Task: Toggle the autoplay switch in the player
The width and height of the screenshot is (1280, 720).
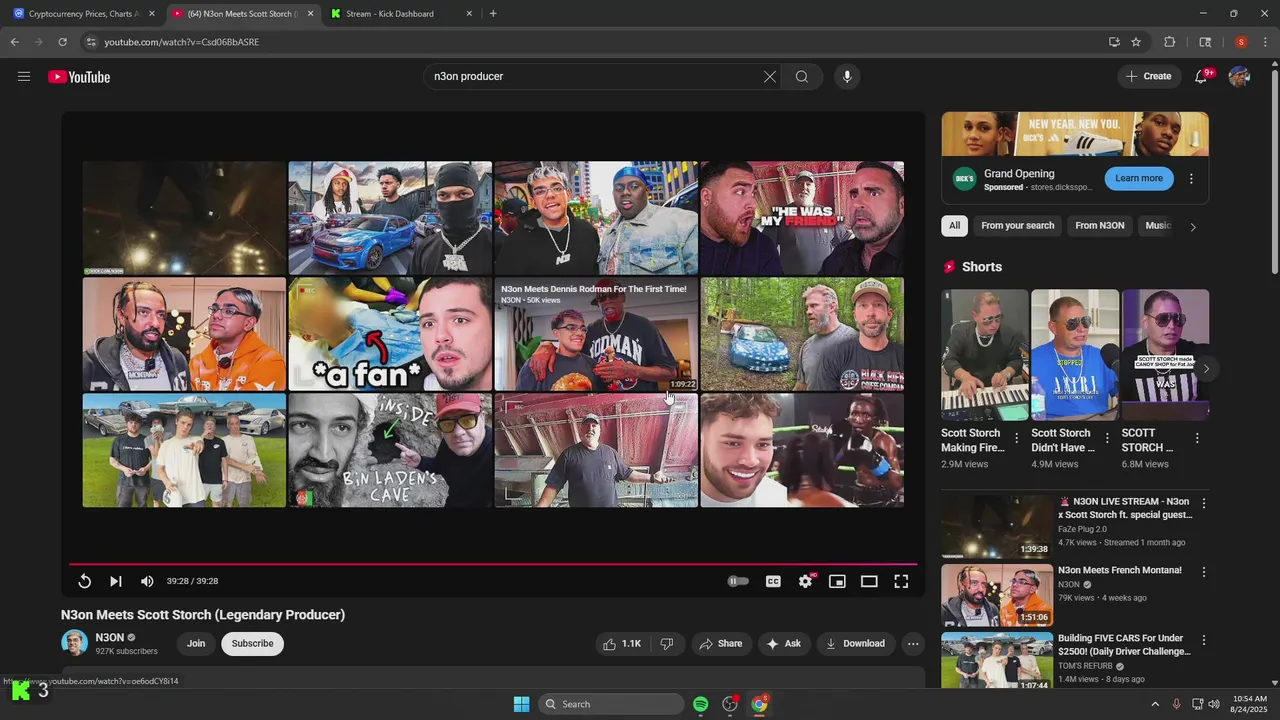Action: click(x=738, y=581)
